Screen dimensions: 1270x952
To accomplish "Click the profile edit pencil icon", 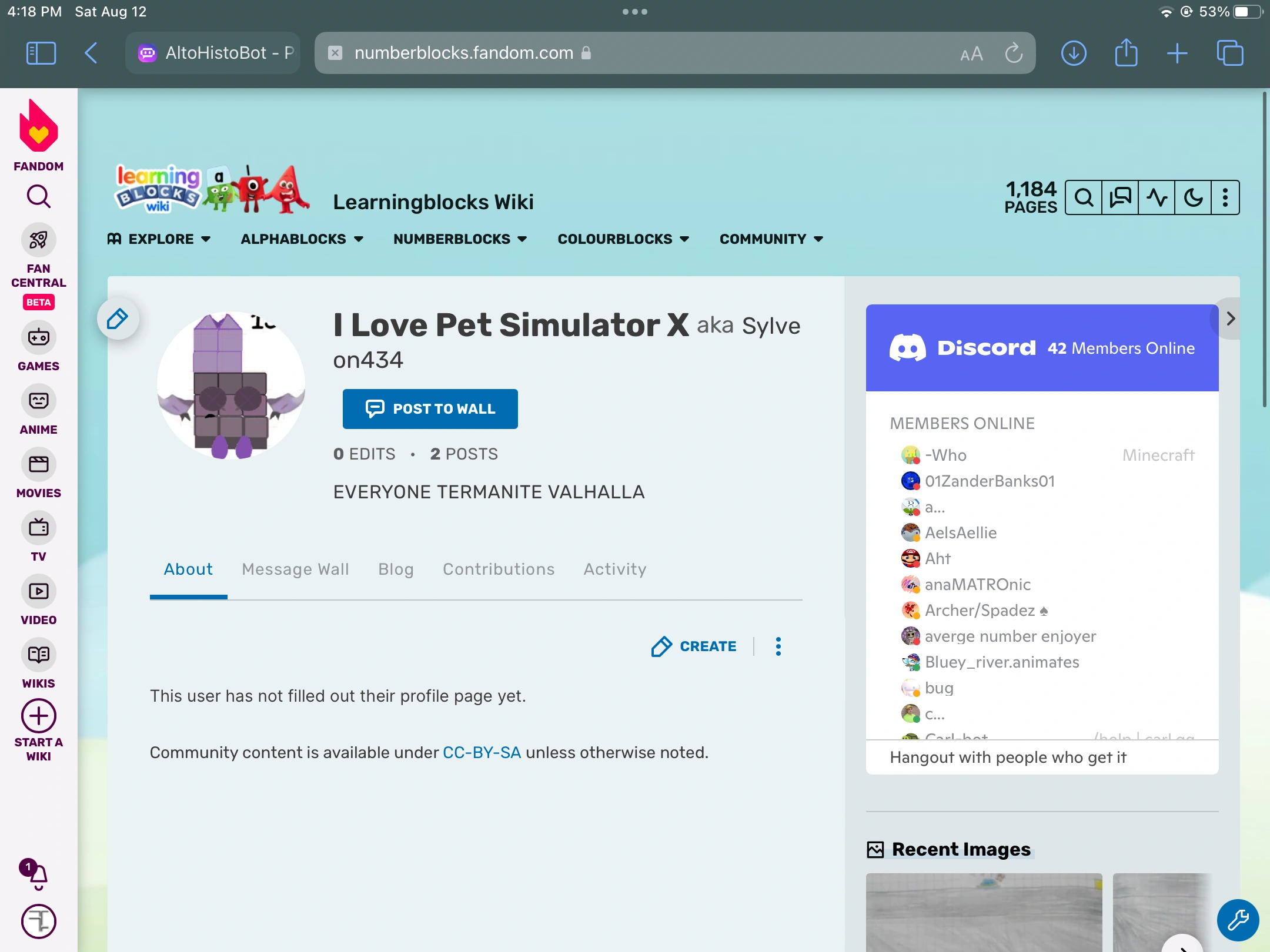I will [x=118, y=319].
